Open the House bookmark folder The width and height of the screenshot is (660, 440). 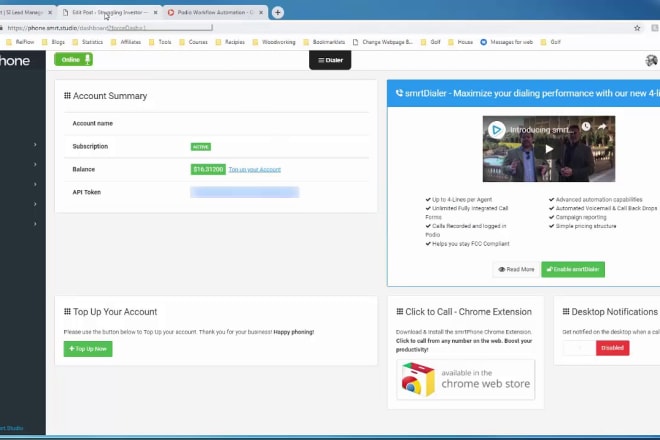(460, 42)
